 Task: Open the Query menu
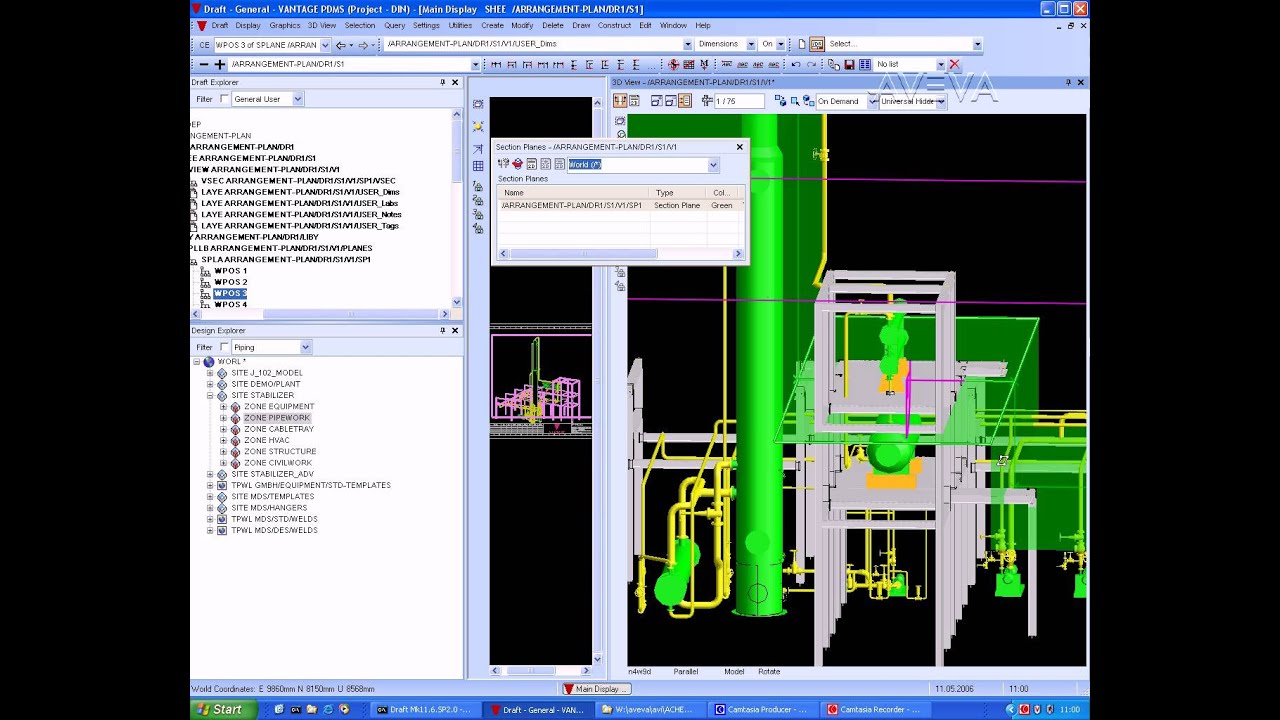pos(394,25)
